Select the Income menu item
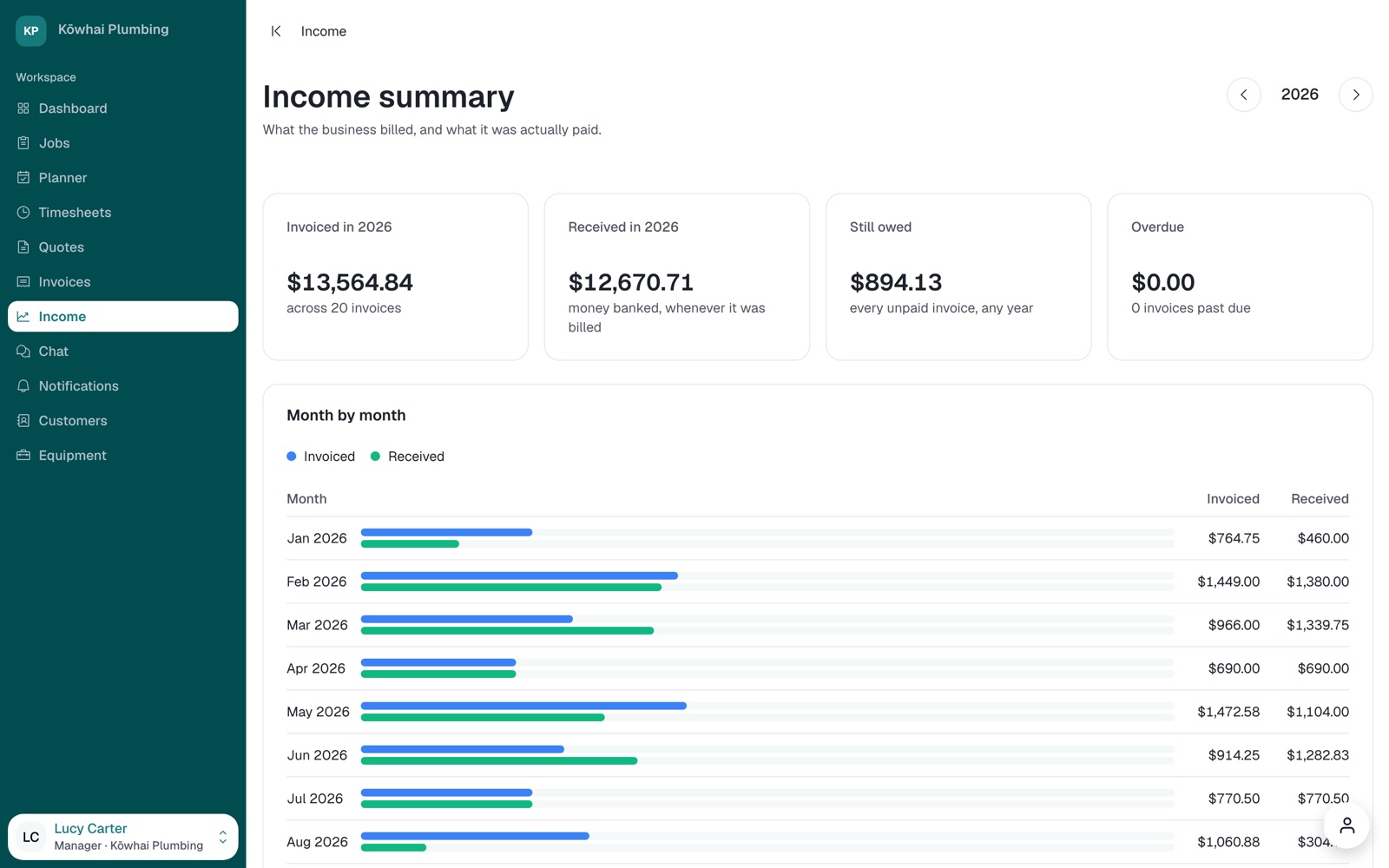 tap(123, 317)
